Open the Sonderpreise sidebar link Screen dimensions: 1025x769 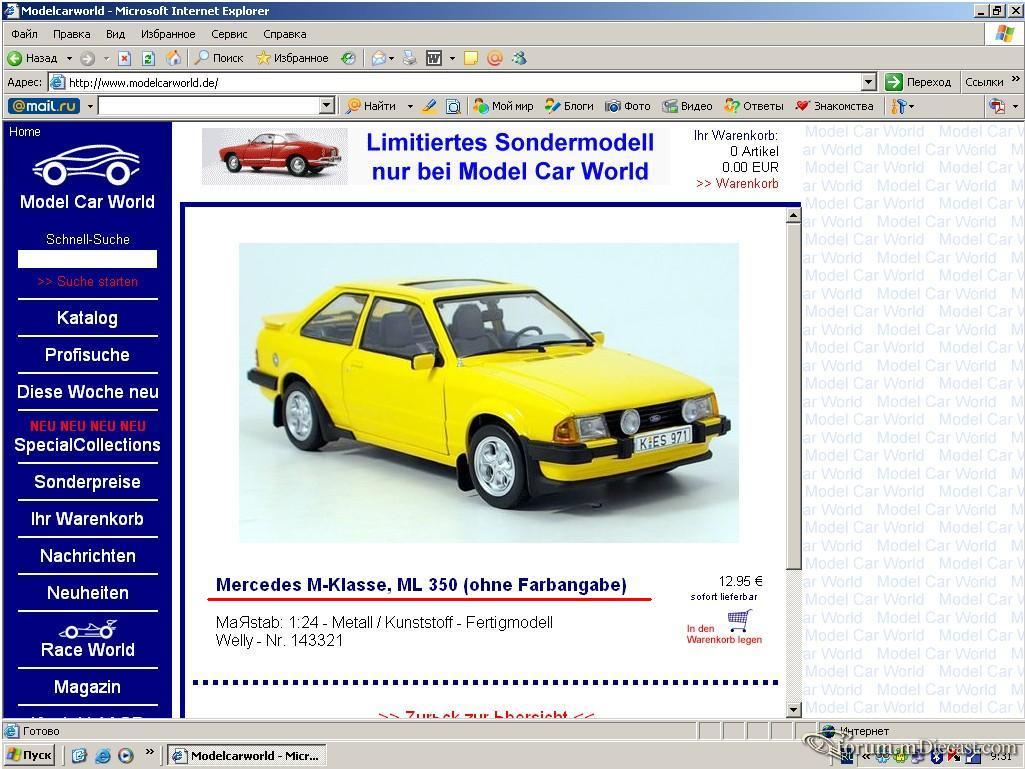pos(88,482)
